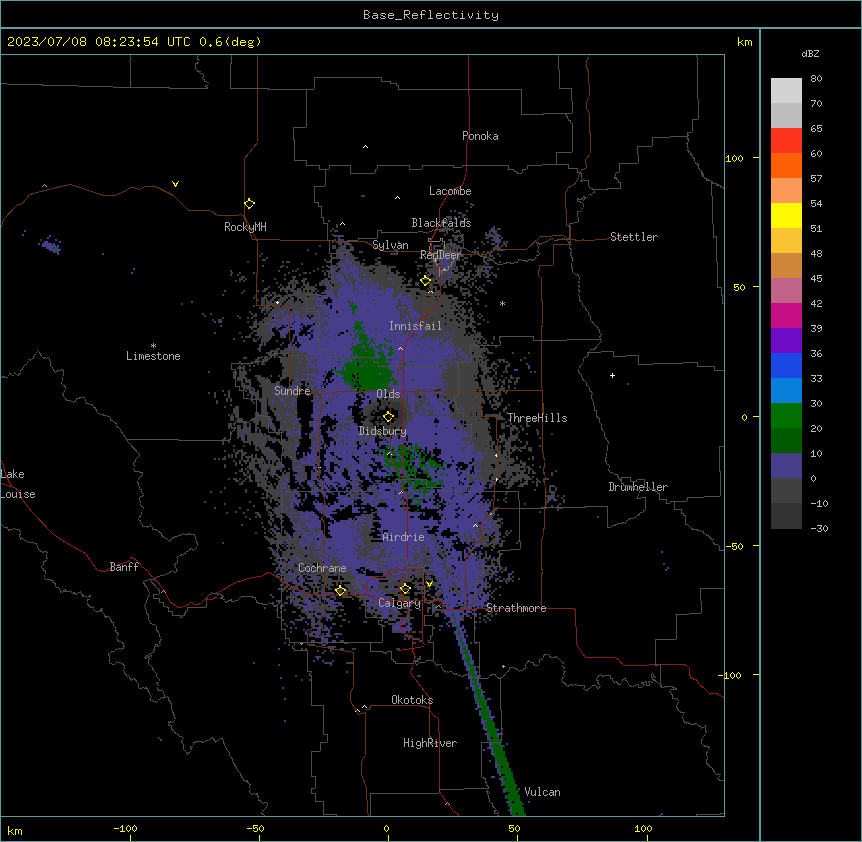Image resolution: width=862 pixels, height=842 pixels.
Task: Click the Innisfail city label
Action: (415, 326)
